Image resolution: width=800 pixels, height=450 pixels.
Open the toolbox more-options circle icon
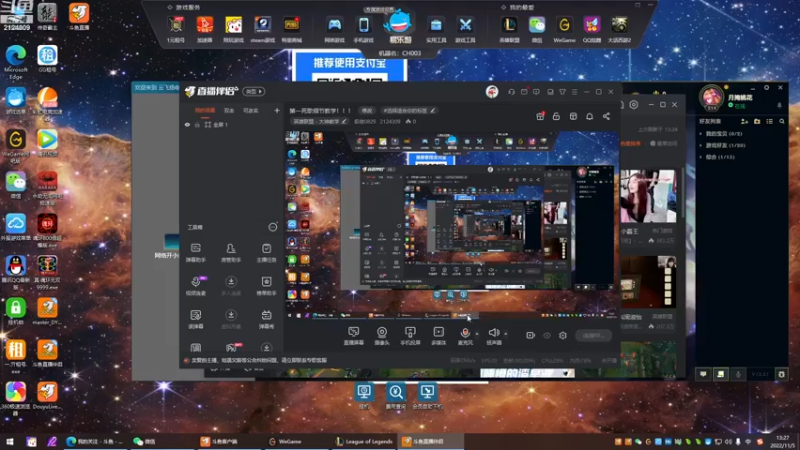tap(273, 227)
